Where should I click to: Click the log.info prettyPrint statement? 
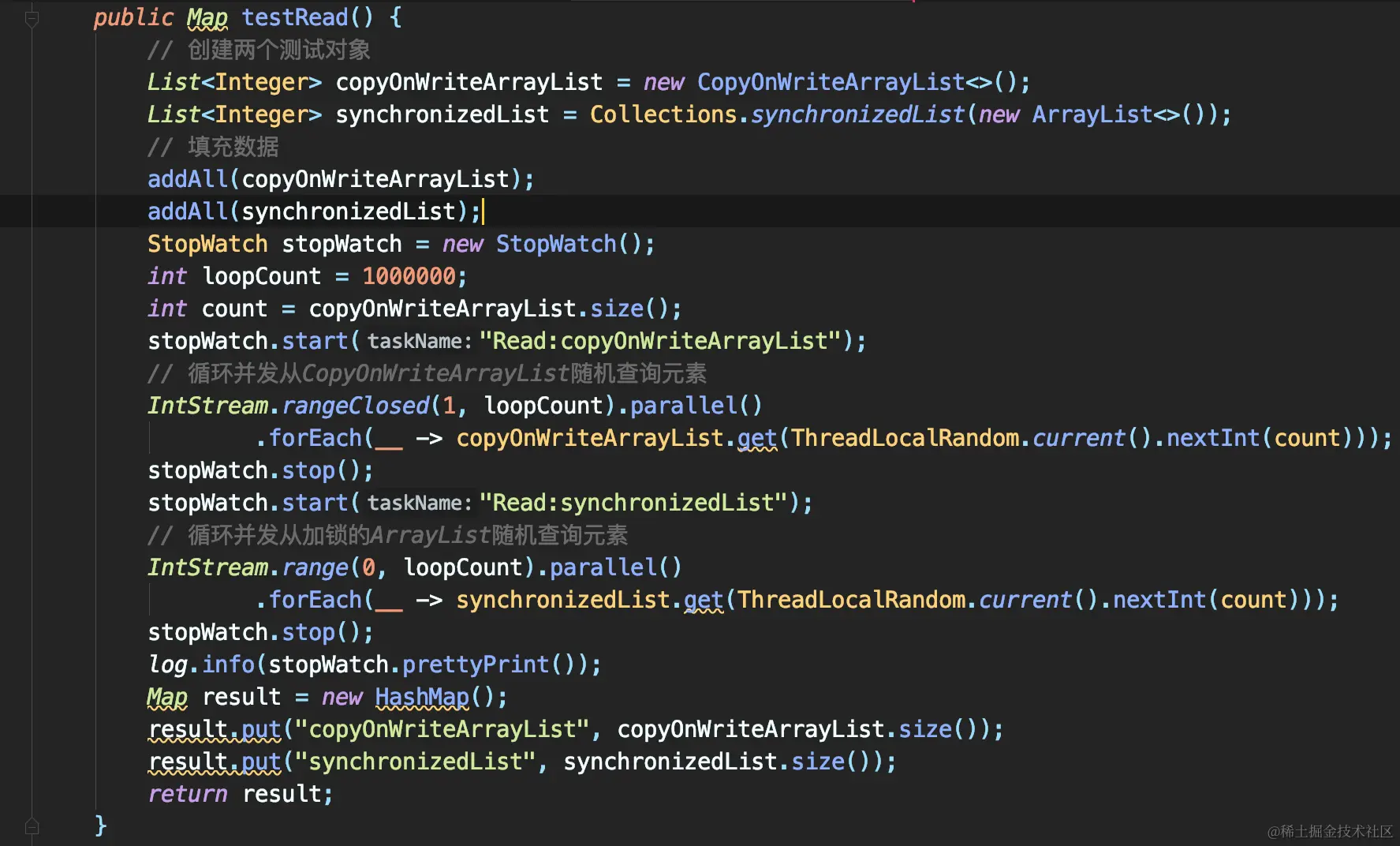click(375, 664)
